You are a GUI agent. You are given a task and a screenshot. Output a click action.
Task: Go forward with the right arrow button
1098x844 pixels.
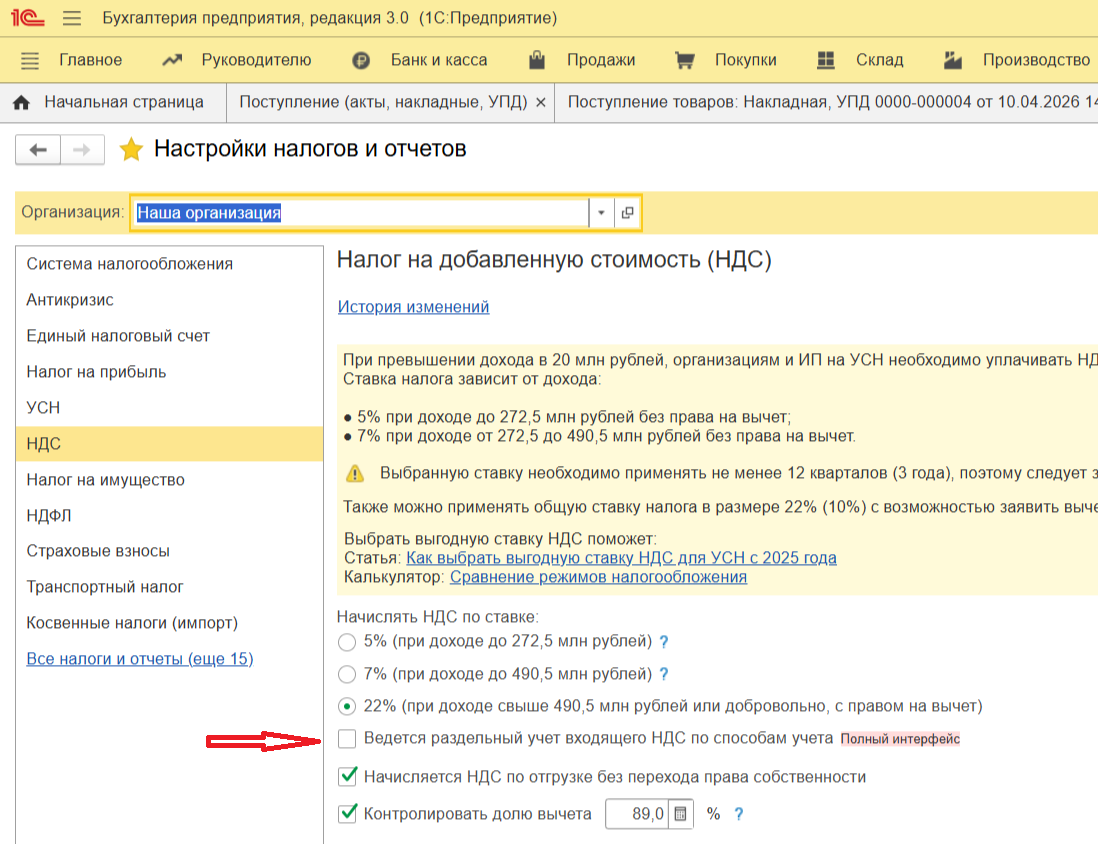click(x=82, y=149)
